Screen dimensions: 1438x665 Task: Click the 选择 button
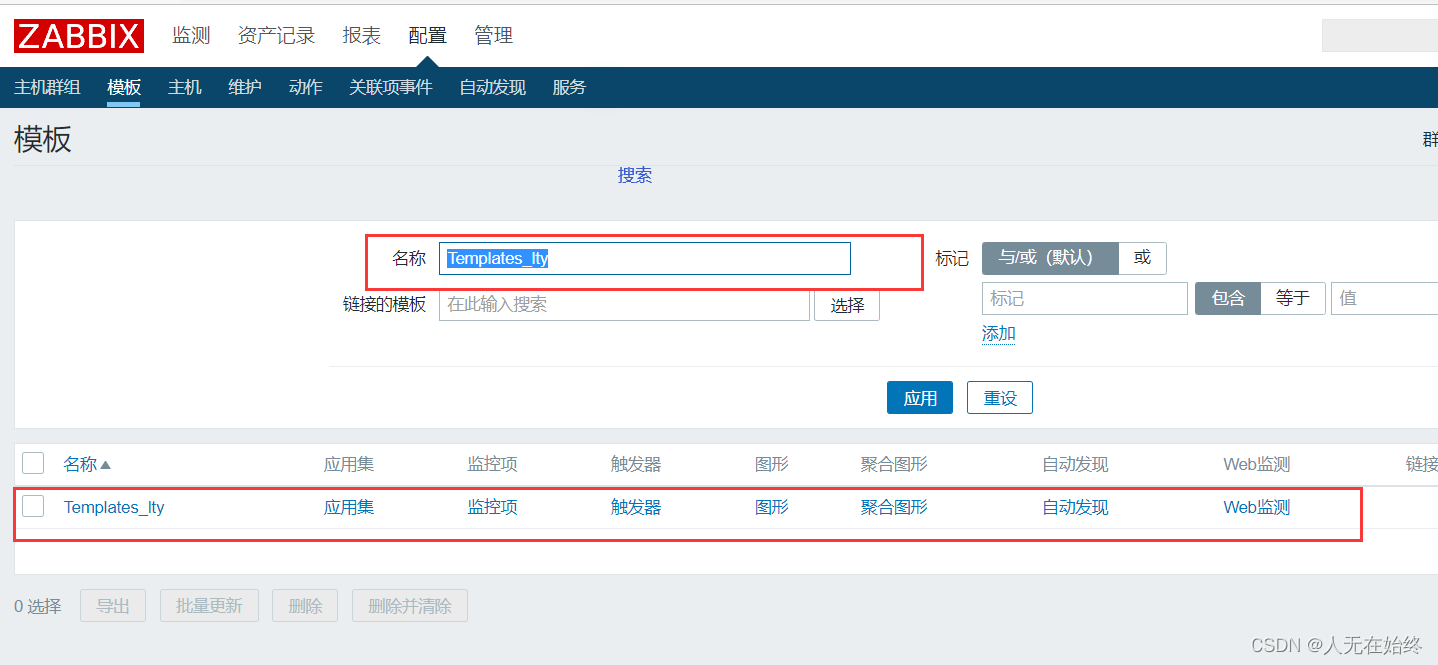[x=847, y=305]
